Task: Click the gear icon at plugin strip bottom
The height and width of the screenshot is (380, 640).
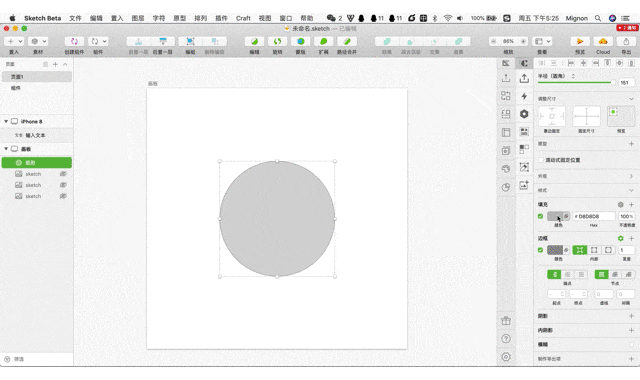Action: click(506, 357)
